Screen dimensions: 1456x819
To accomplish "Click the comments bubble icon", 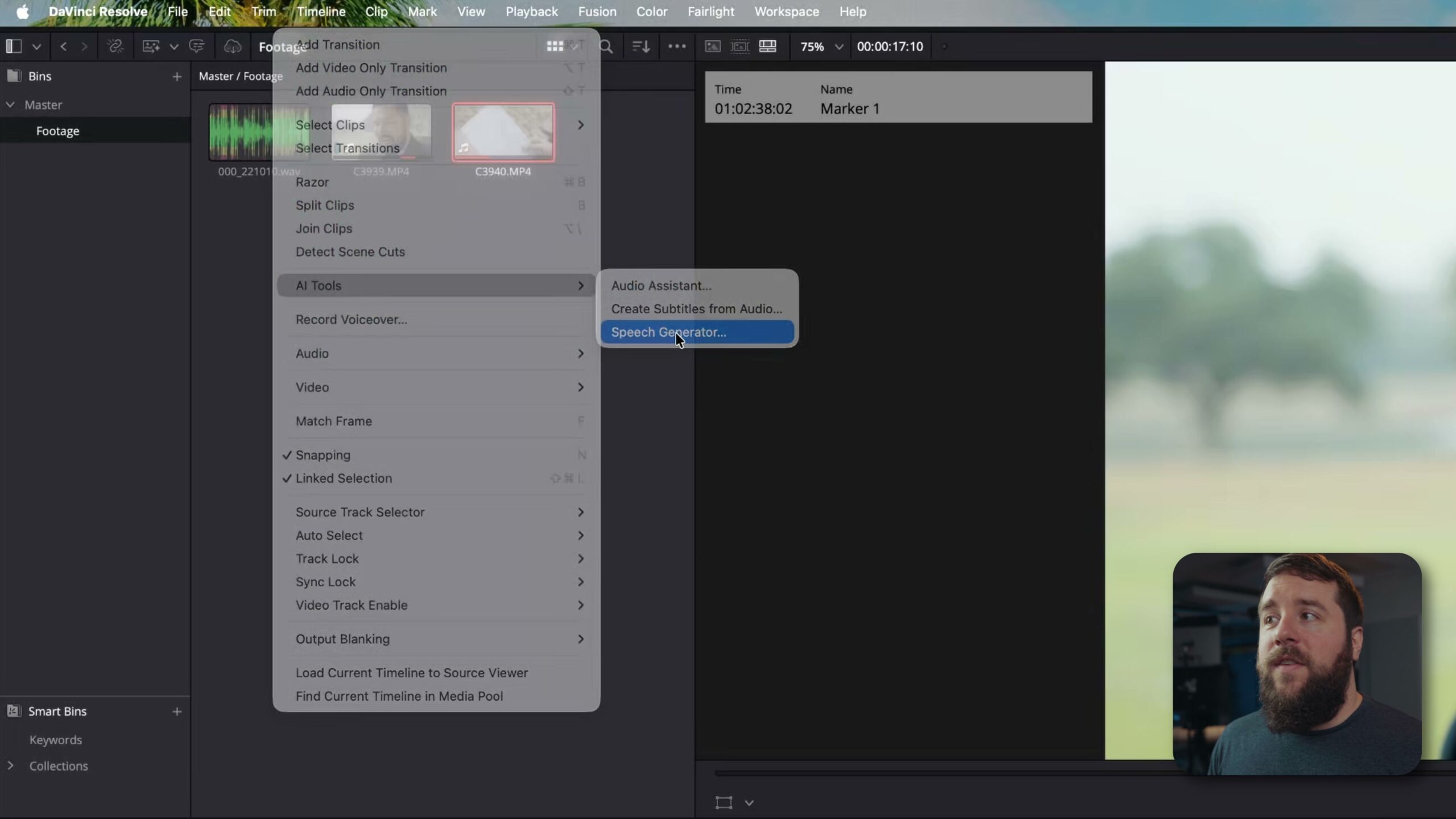I will pyautogui.click(x=197, y=46).
